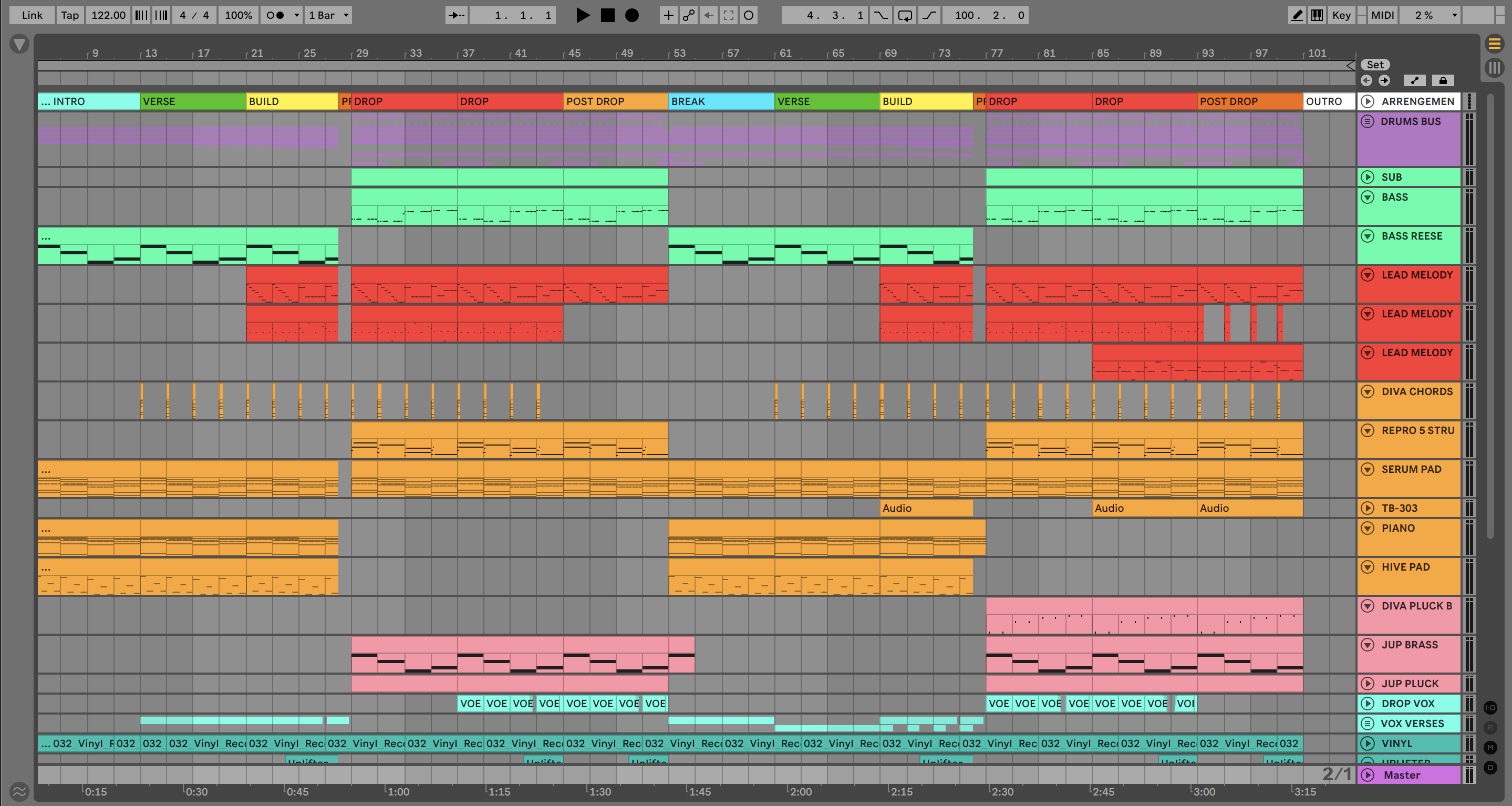Screen dimensions: 1512x806
Task: Toggle the loop switch in transport
Action: click(905, 15)
